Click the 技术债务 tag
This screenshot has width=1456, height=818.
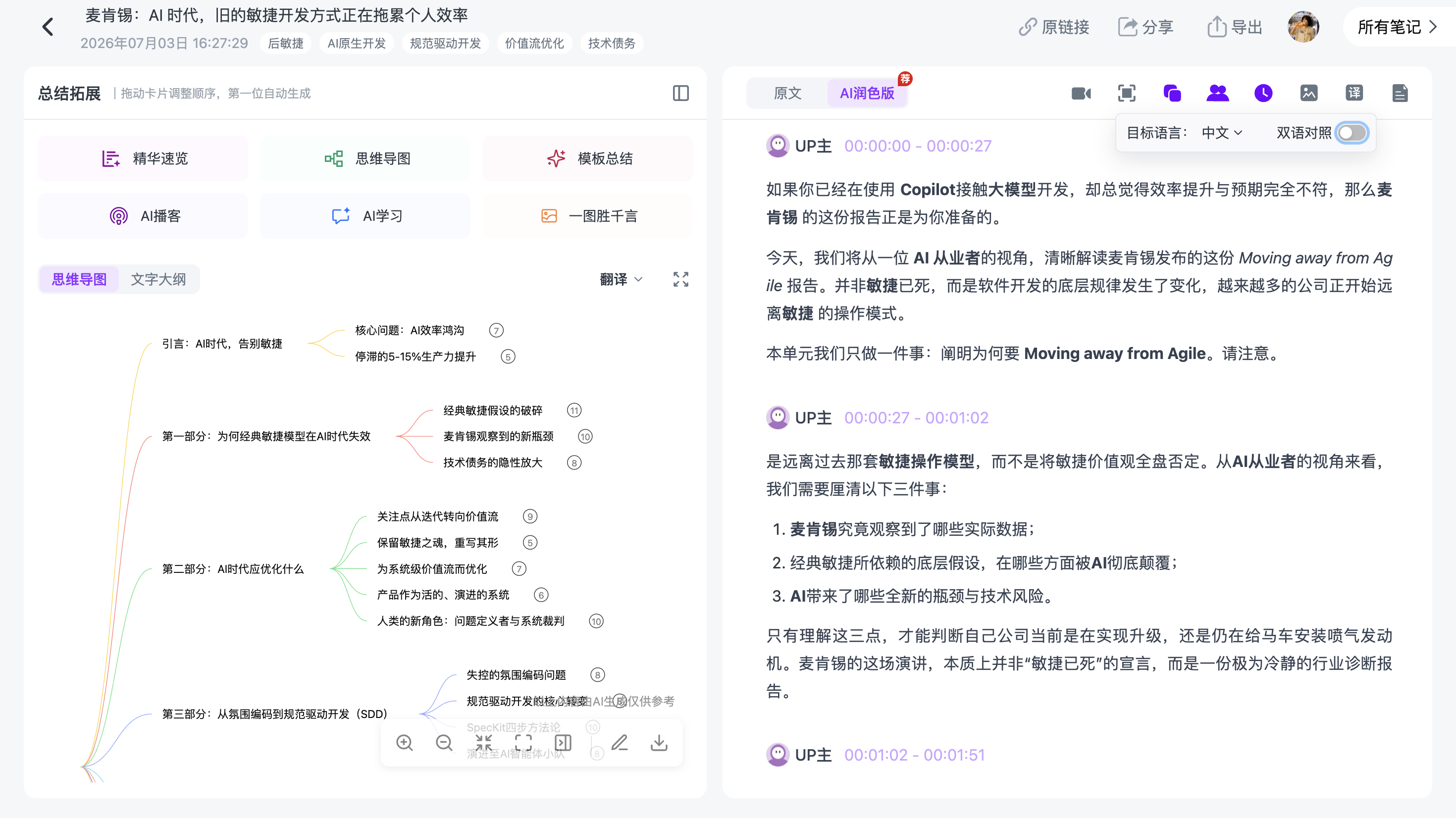click(612, 43)
